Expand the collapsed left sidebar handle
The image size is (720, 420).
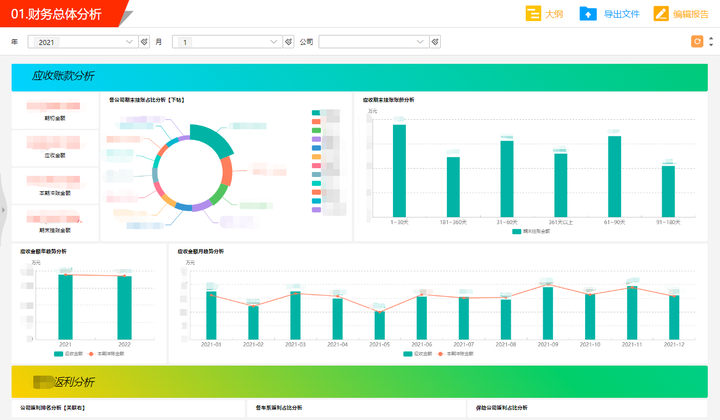pyautogui.click(x=3, y=210)
